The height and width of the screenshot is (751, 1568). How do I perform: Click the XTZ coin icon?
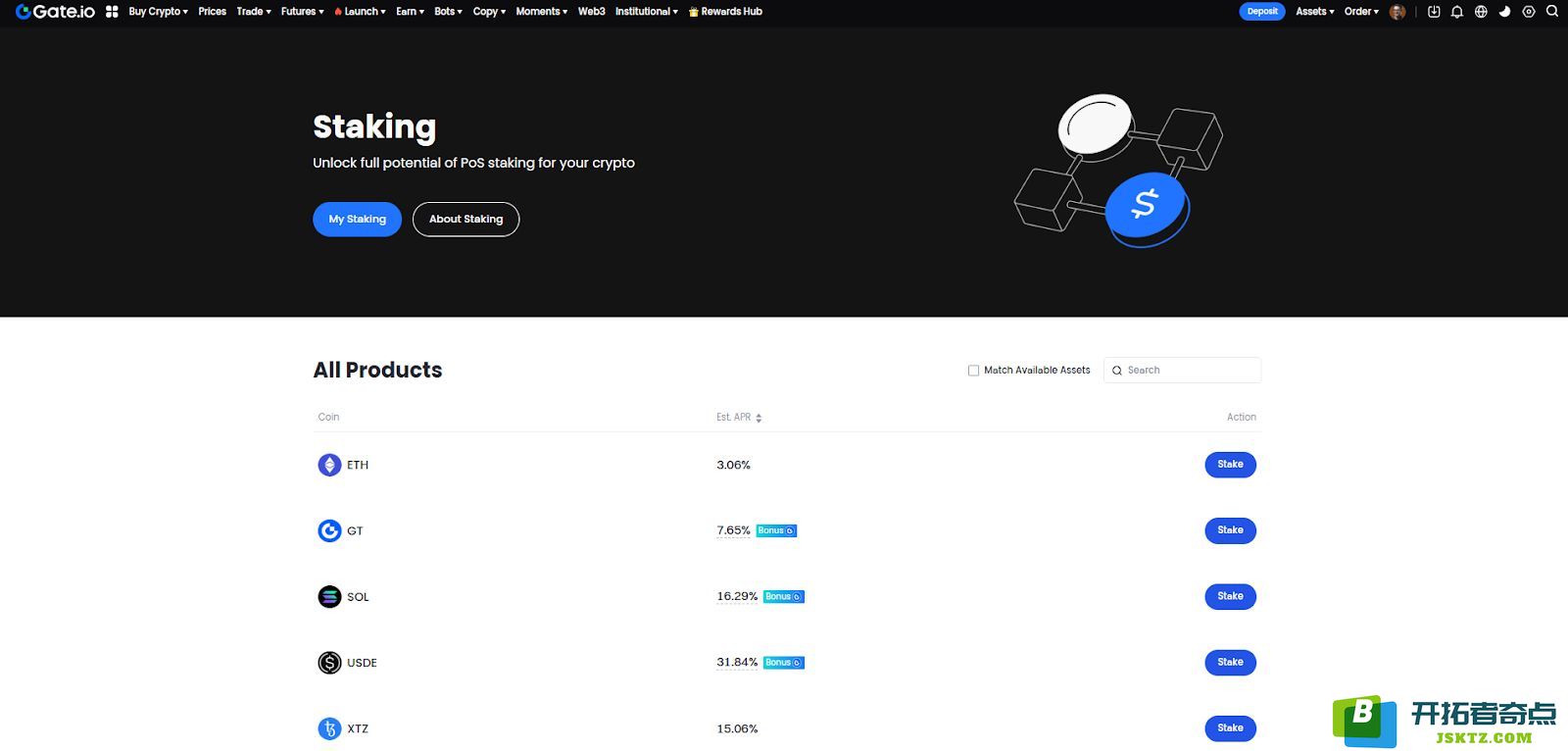329,728
